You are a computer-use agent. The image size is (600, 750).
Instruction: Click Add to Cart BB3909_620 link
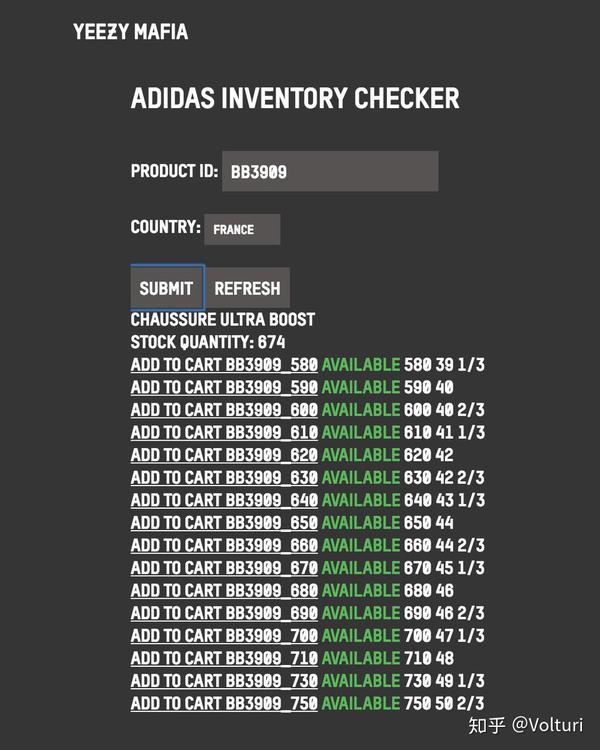pos(224,455)
